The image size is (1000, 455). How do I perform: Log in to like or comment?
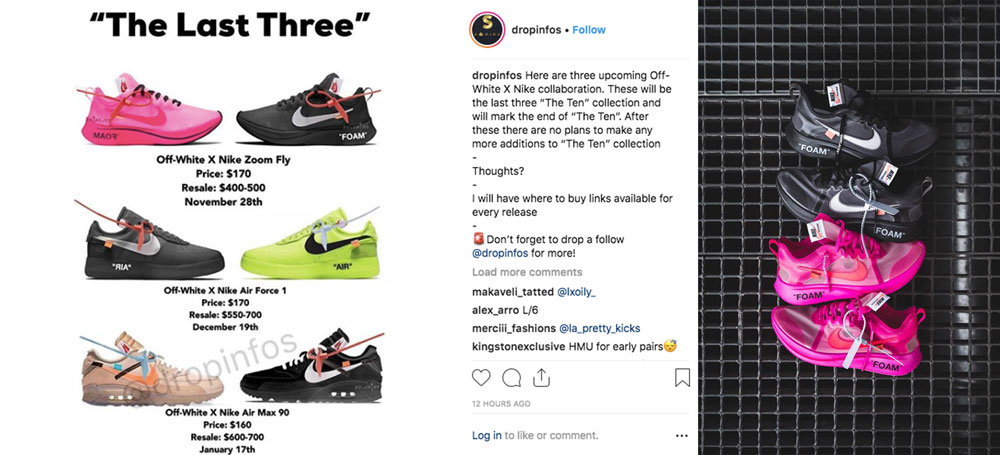[x=487, y=436]
